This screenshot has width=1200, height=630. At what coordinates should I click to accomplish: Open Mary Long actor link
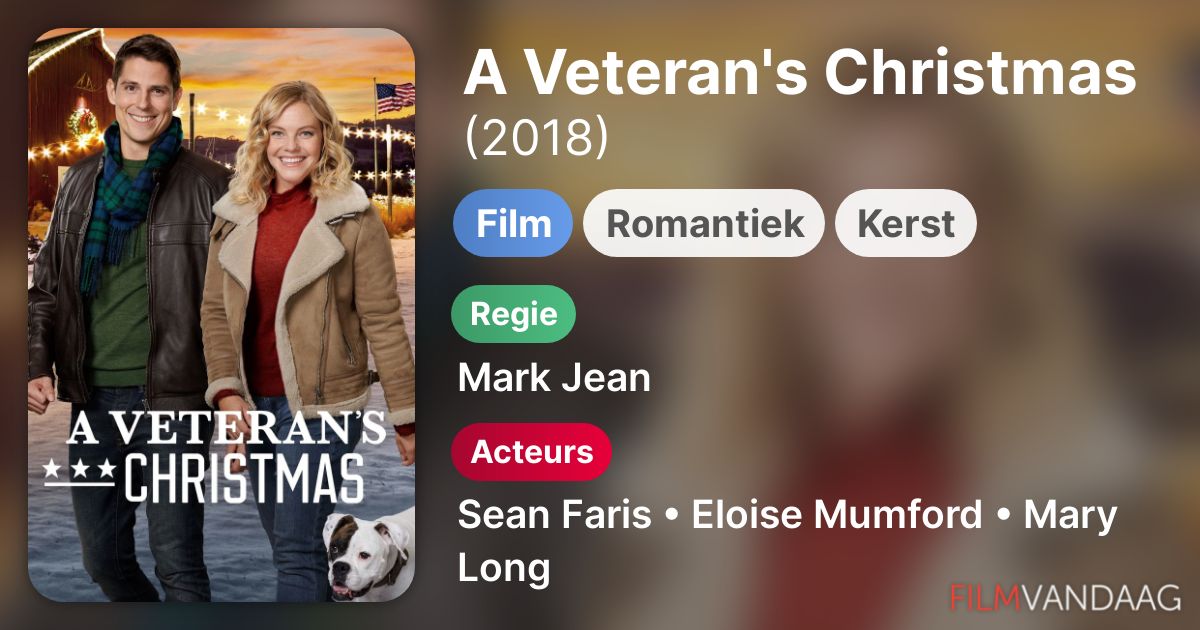[787, 542]
